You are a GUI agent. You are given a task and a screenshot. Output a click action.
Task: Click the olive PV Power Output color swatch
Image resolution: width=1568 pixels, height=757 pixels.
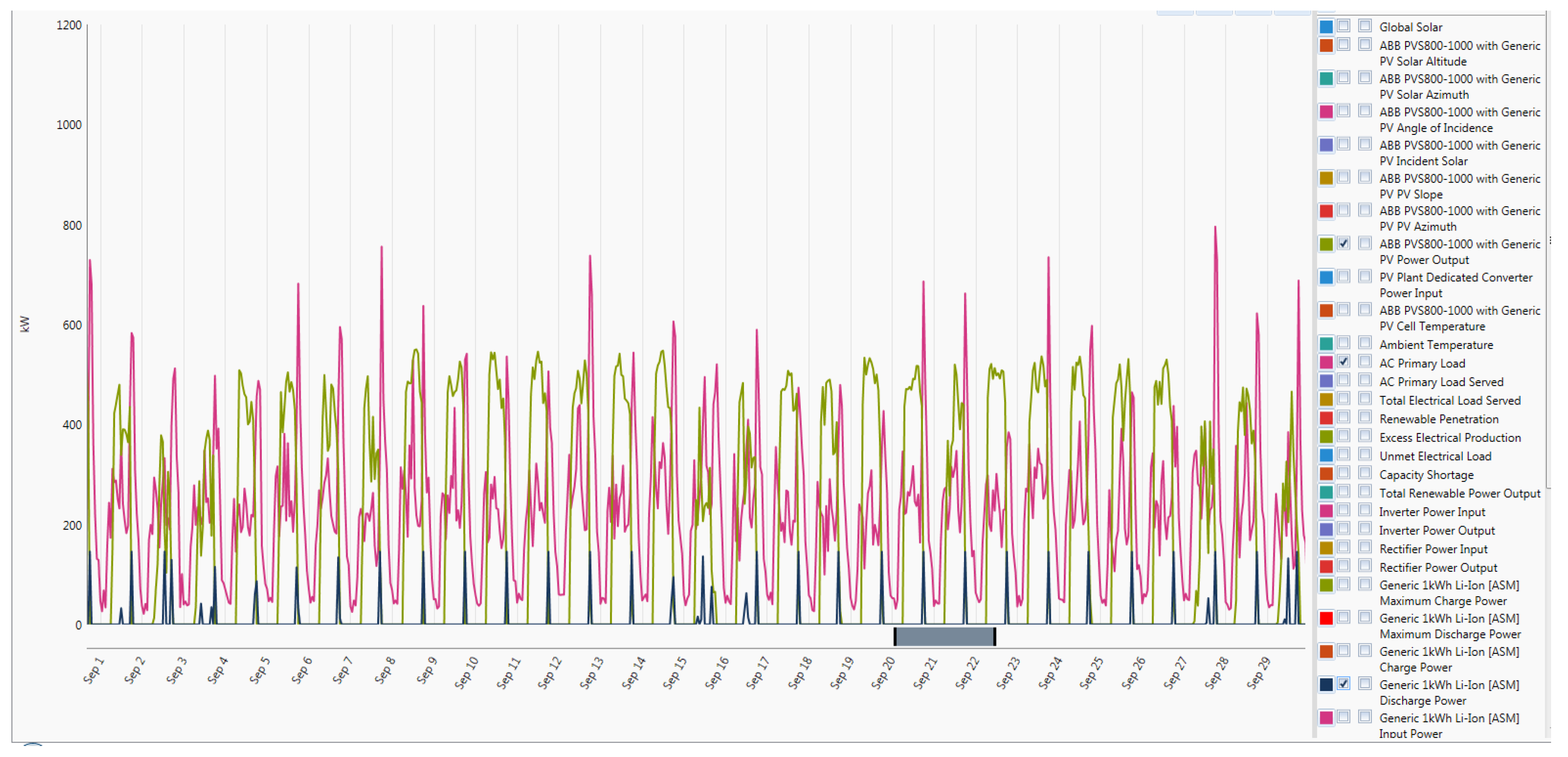point(1326,244)
